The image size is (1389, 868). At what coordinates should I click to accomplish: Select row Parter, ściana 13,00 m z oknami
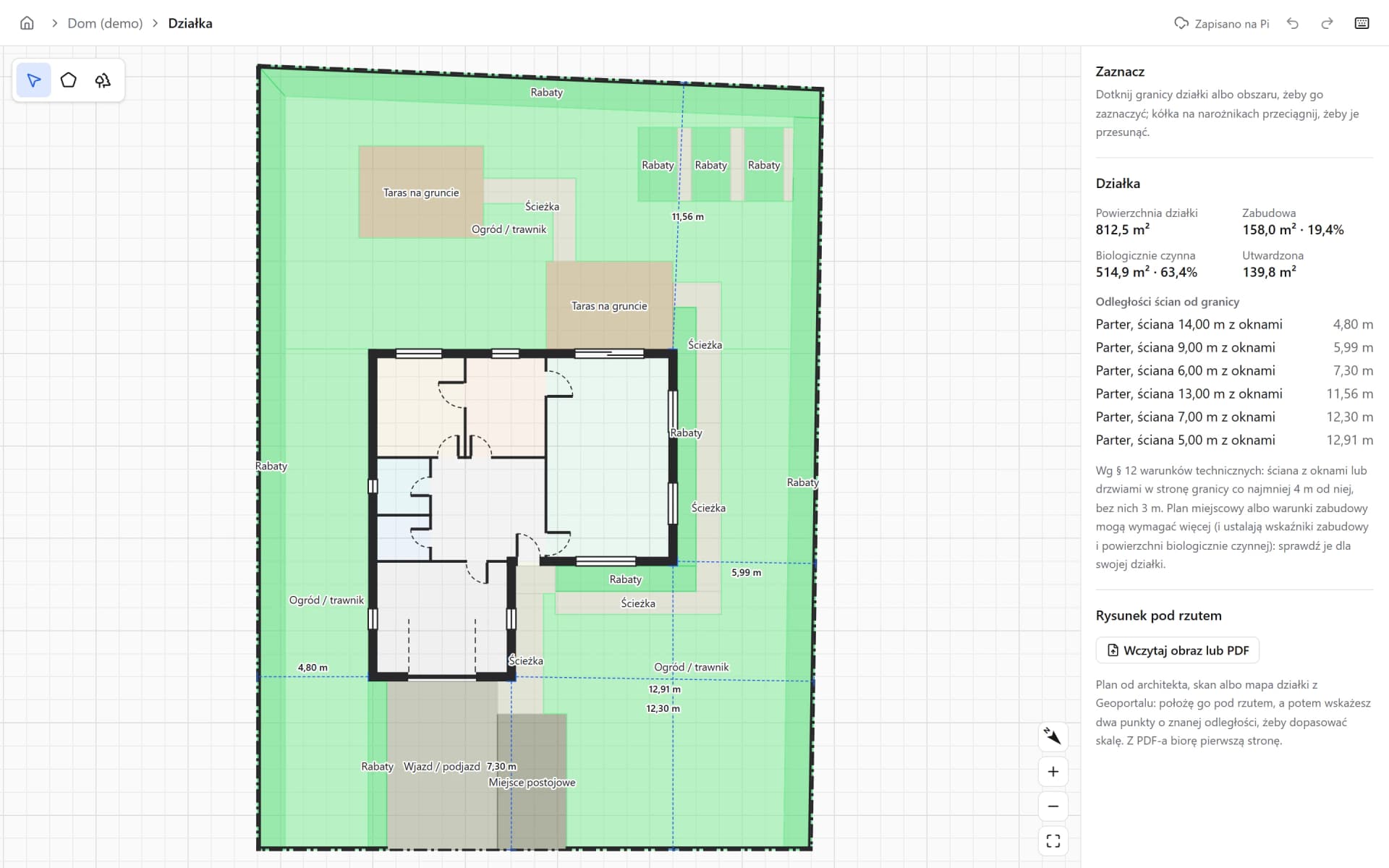(1234, 393)
